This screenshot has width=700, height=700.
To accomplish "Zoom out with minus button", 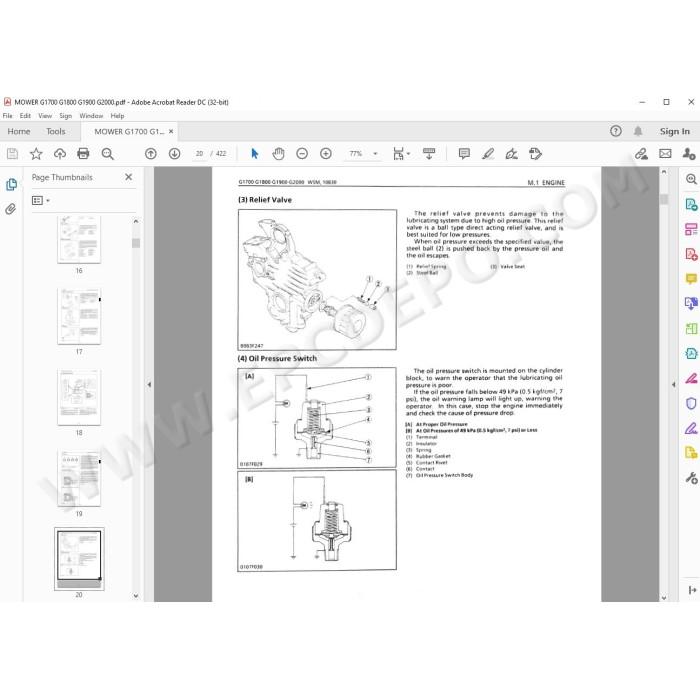I will [302, 154].
